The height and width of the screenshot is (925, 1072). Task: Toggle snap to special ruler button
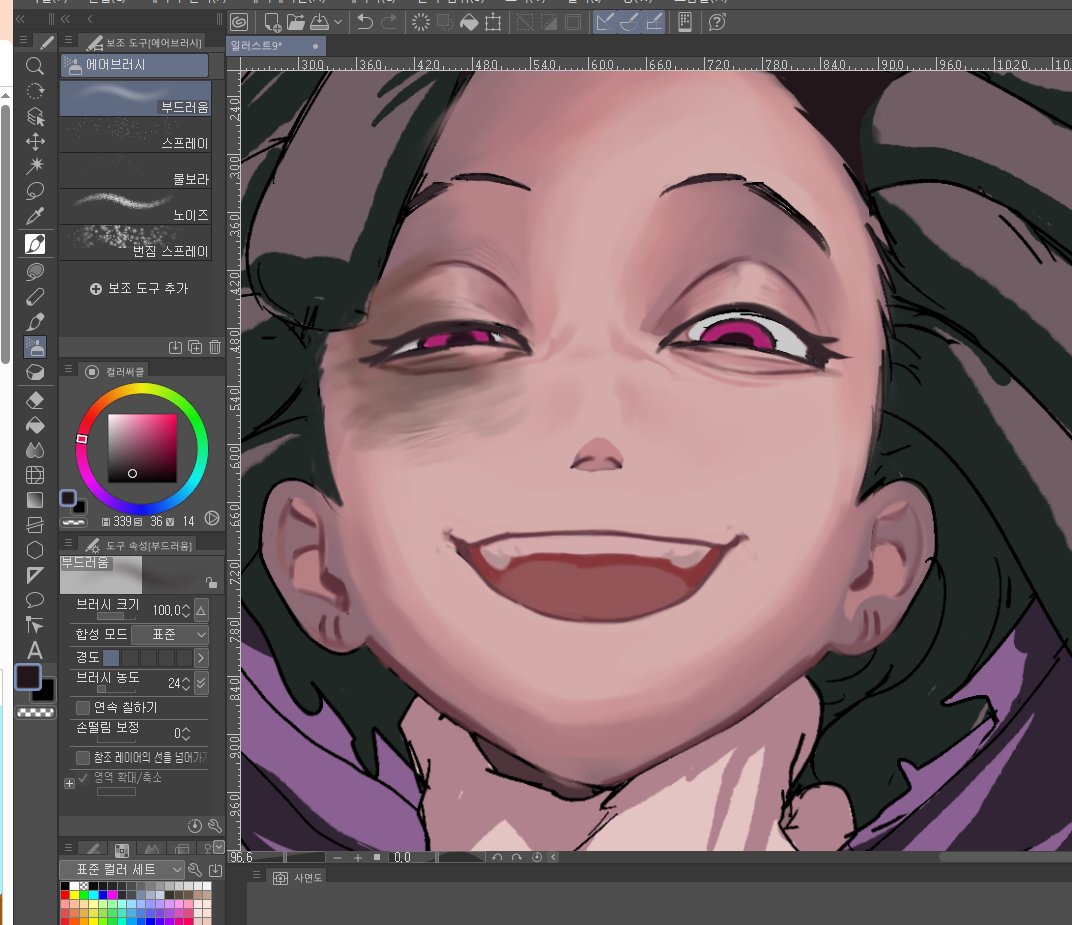[x=629, y=23]
